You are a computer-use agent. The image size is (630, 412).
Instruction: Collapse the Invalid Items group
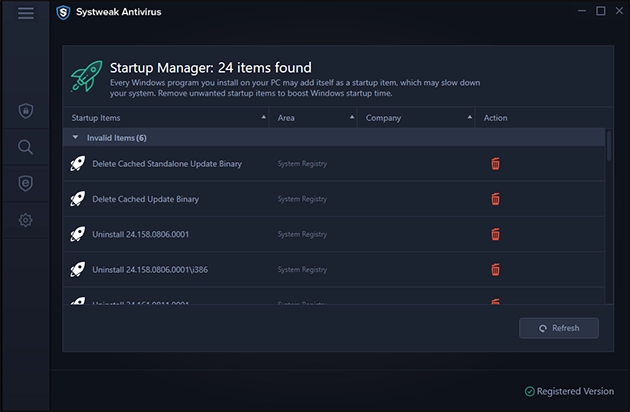pos(76,138)
